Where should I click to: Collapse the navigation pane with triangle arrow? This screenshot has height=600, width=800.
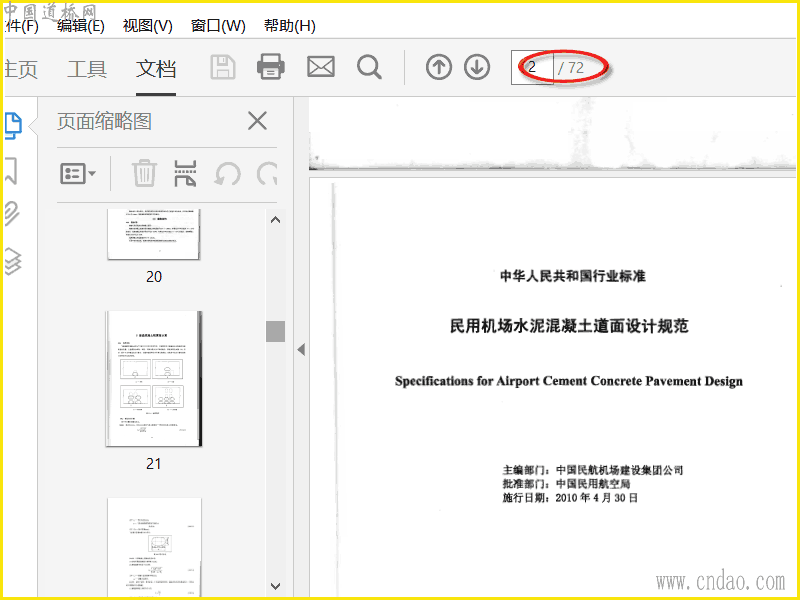pyautogui.click(x=301, y=349)
